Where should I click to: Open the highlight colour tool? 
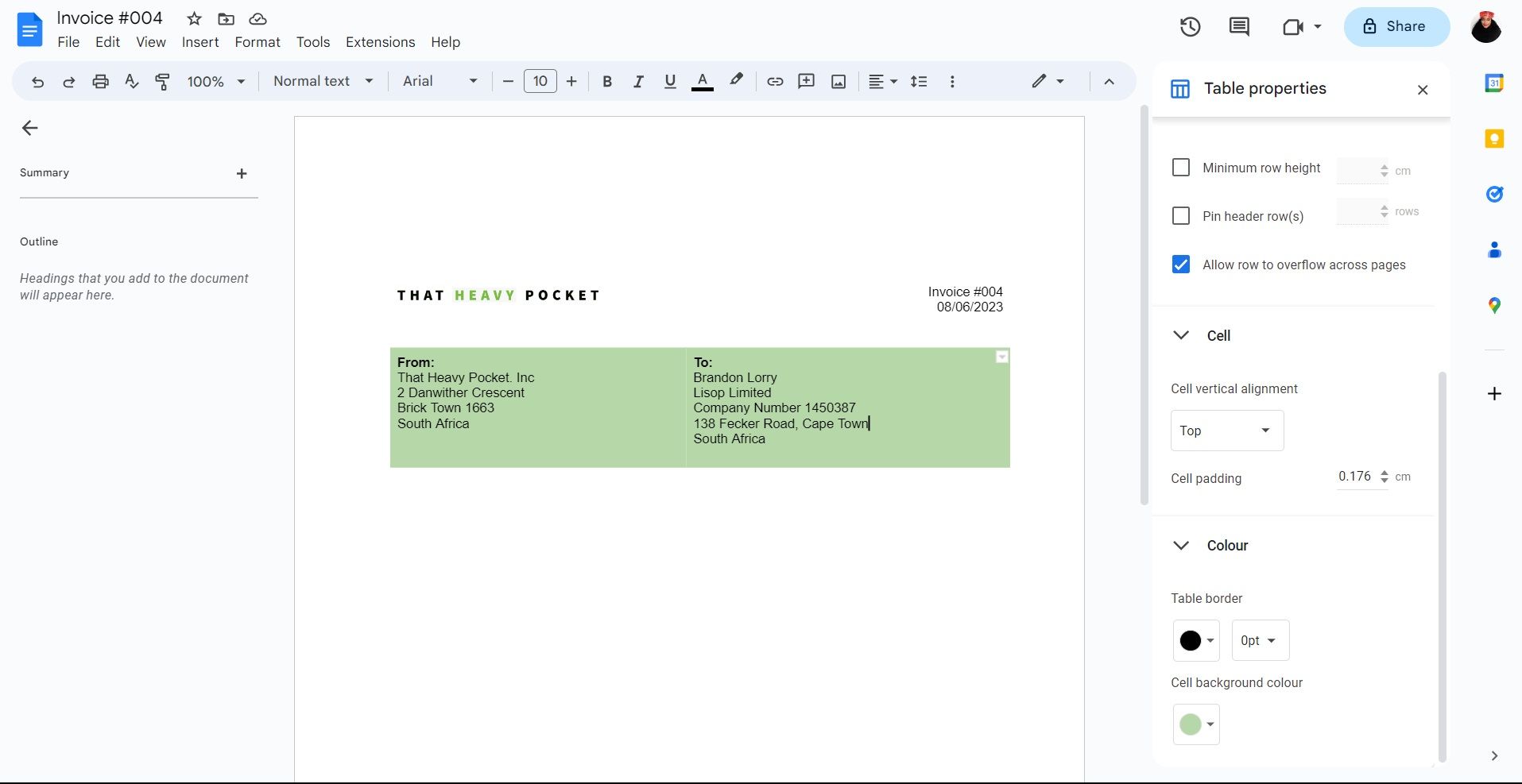click(x=737, y=80)
